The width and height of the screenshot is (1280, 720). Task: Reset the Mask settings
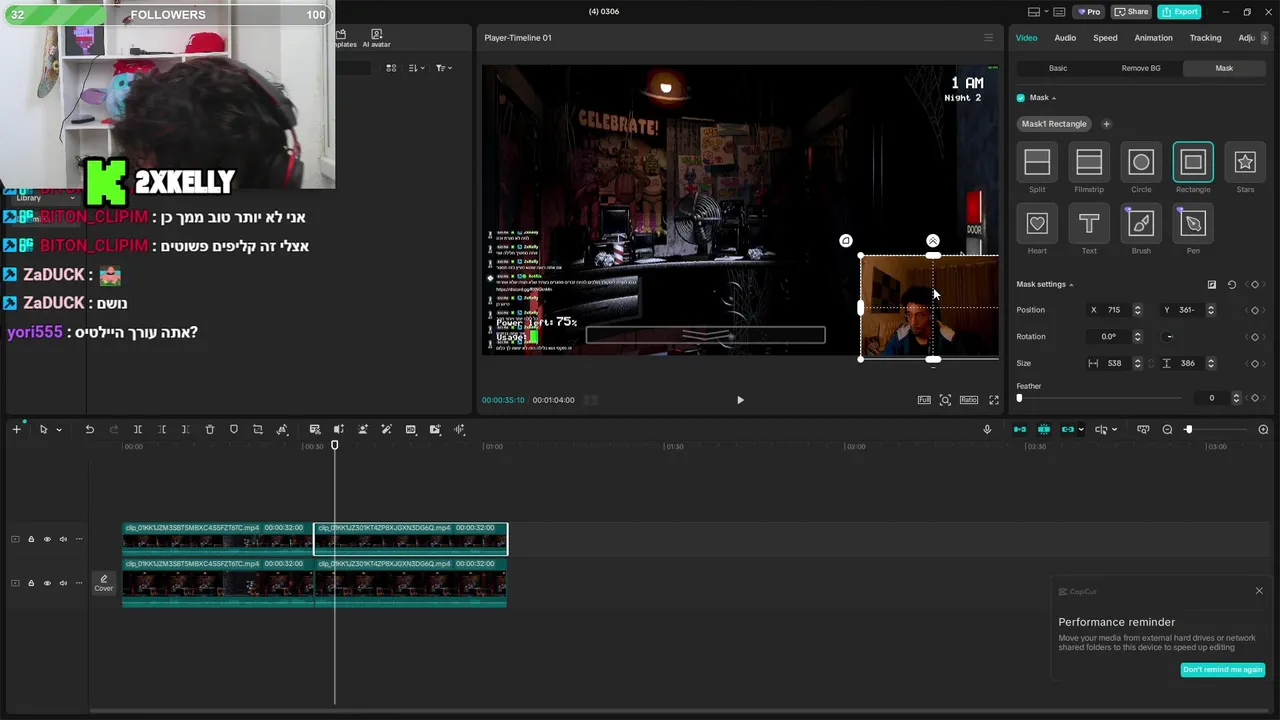point(1232,285)
